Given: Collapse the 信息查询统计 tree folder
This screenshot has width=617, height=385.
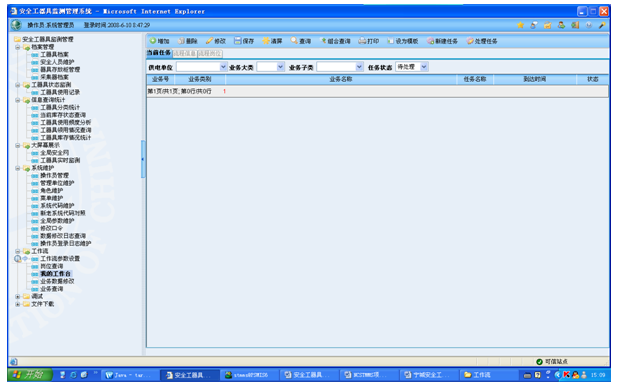Looking at the screenshot, I should coord(17,100).
